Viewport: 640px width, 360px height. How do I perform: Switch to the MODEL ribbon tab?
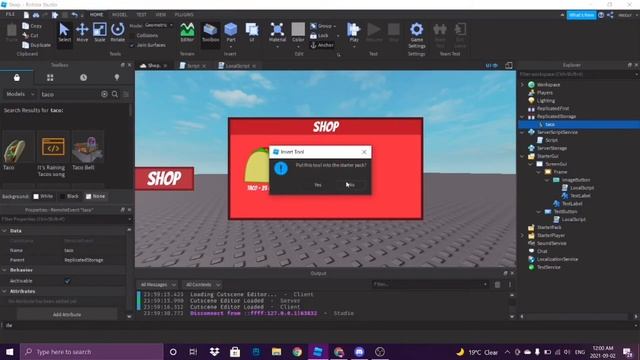(120, 14)
